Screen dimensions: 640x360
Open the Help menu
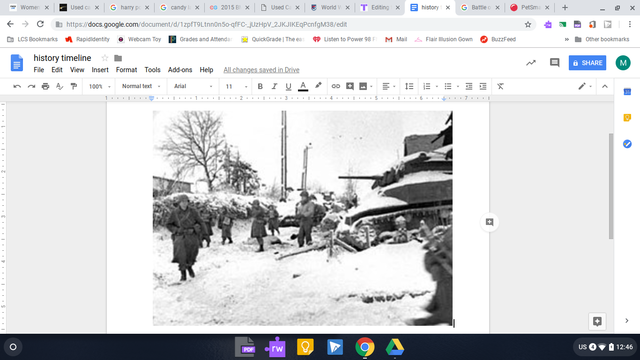tap(206, 70)
